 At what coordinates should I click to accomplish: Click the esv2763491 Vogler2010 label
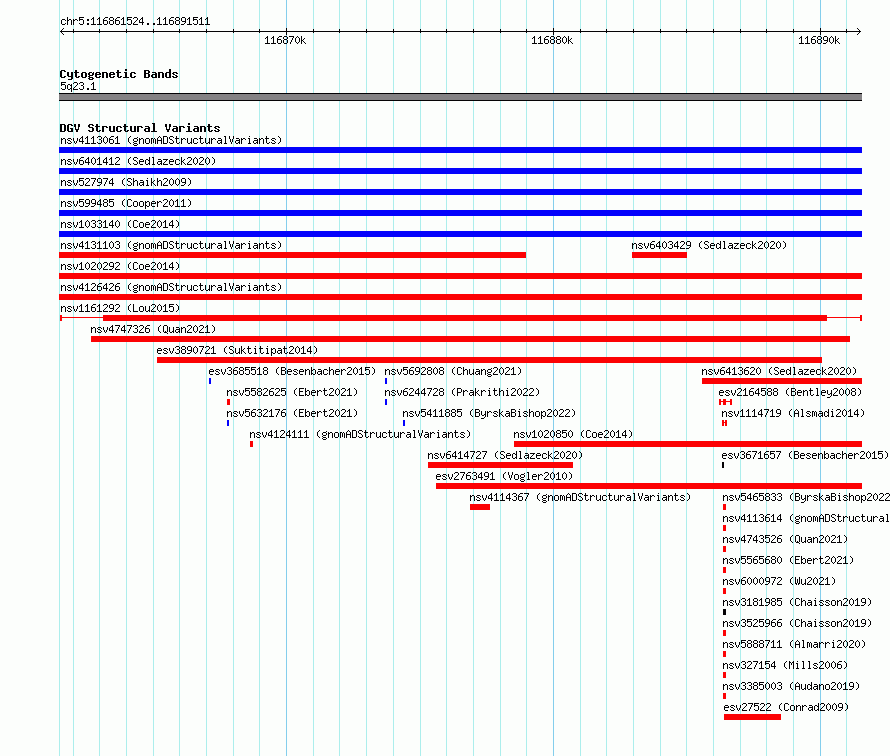[x=504, y=476]
